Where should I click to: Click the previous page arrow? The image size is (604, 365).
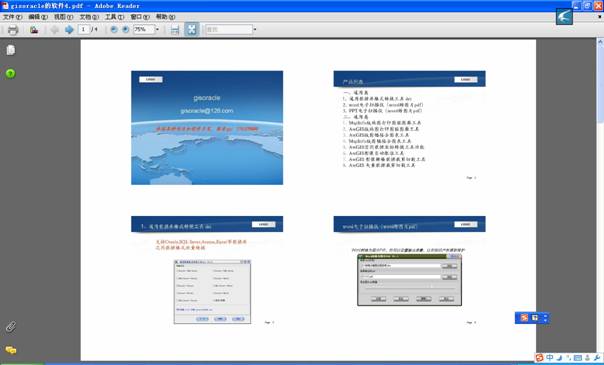[55, 30]
